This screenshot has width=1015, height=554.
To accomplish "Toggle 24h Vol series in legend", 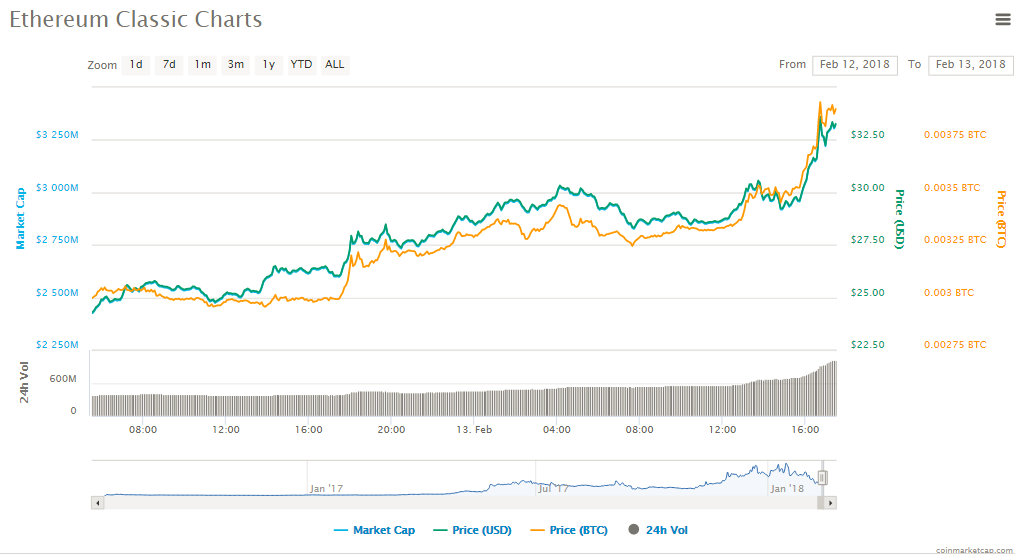I will click(658, 530).
